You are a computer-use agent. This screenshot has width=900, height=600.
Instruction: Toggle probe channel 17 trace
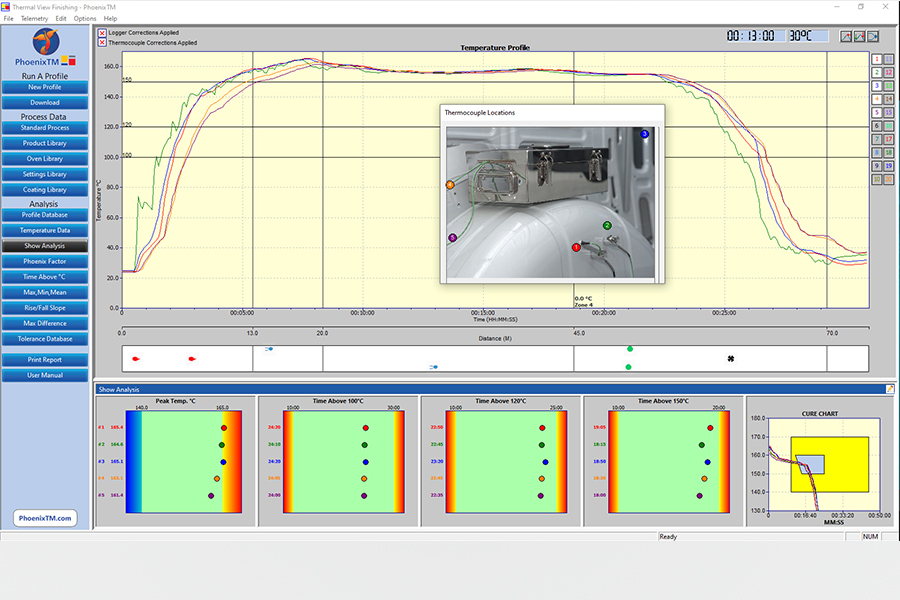coord(889,139)
